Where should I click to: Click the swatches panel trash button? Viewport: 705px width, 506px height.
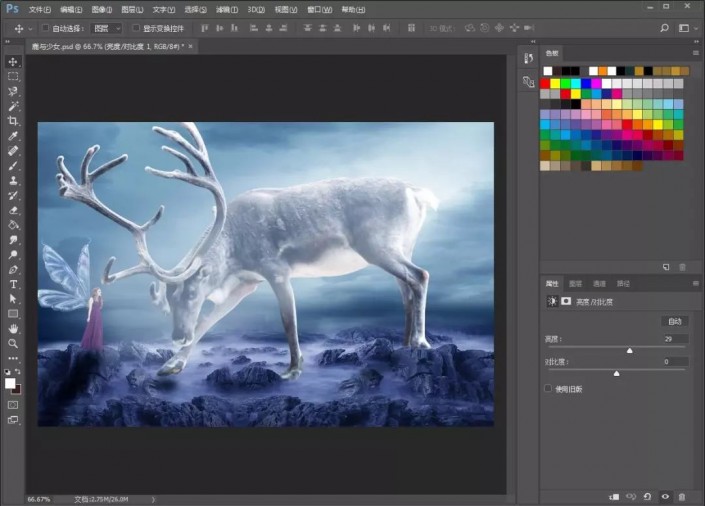pyautogui.click(x=682, y=267)
